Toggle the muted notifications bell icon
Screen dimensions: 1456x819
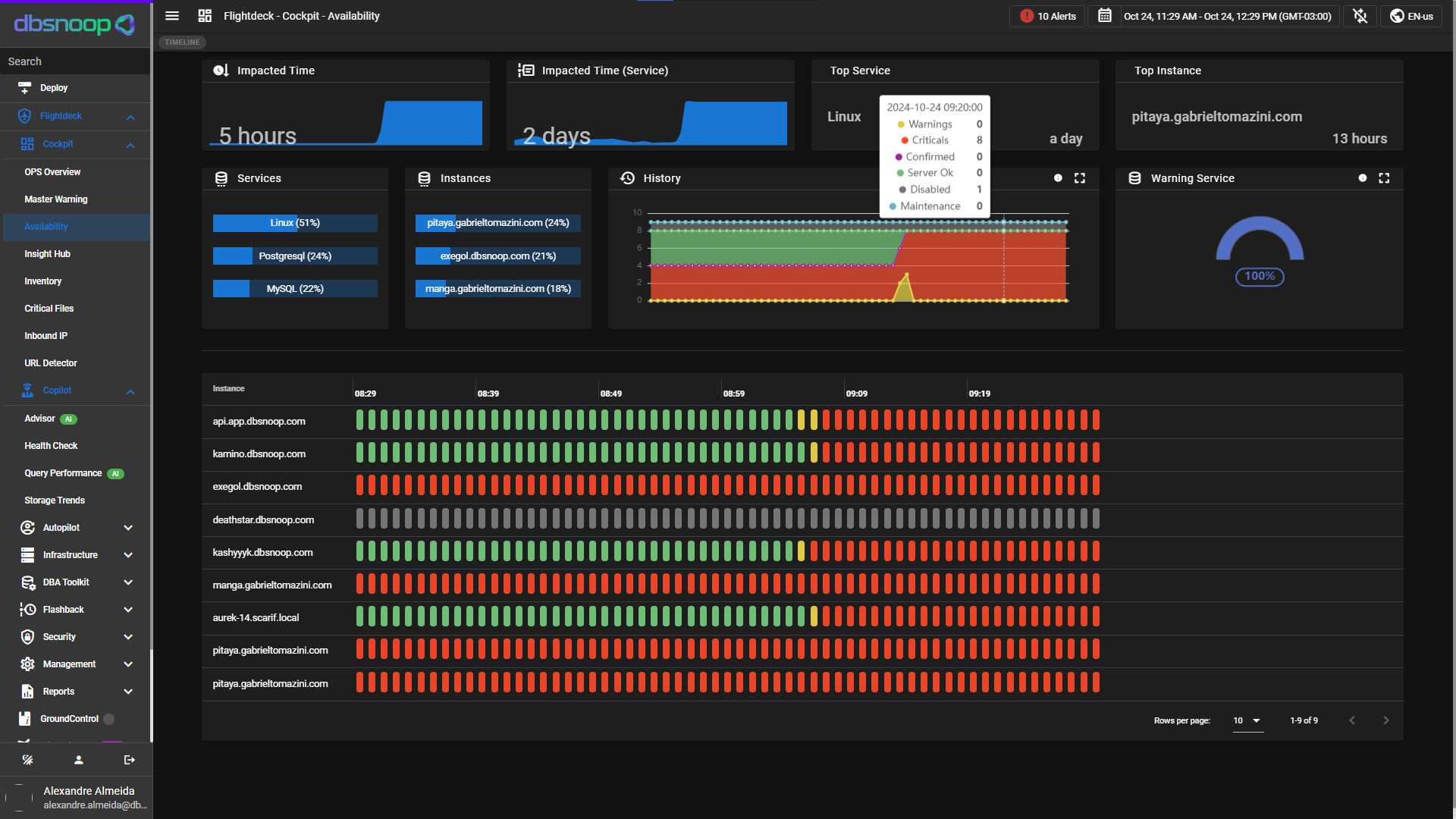(x=1360, y=16)
